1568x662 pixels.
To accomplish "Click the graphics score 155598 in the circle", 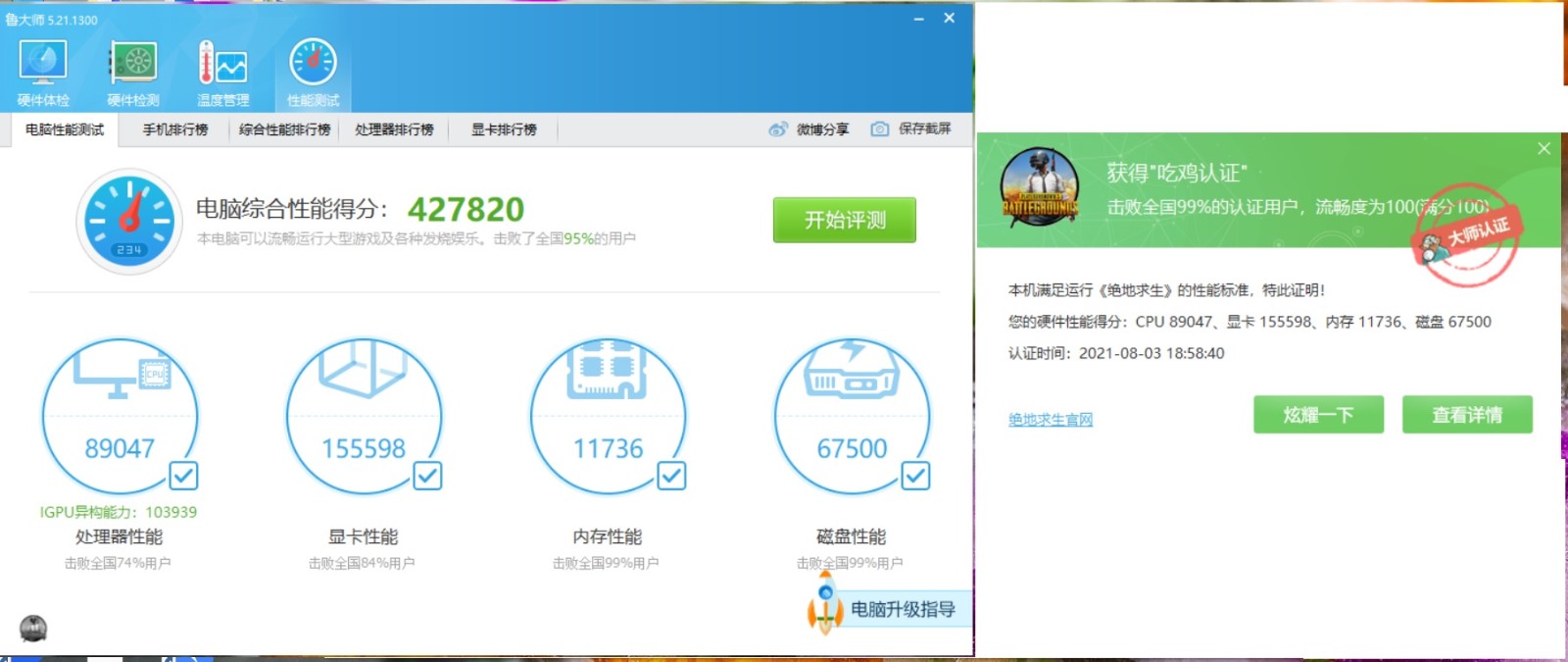I will point(364,448).
